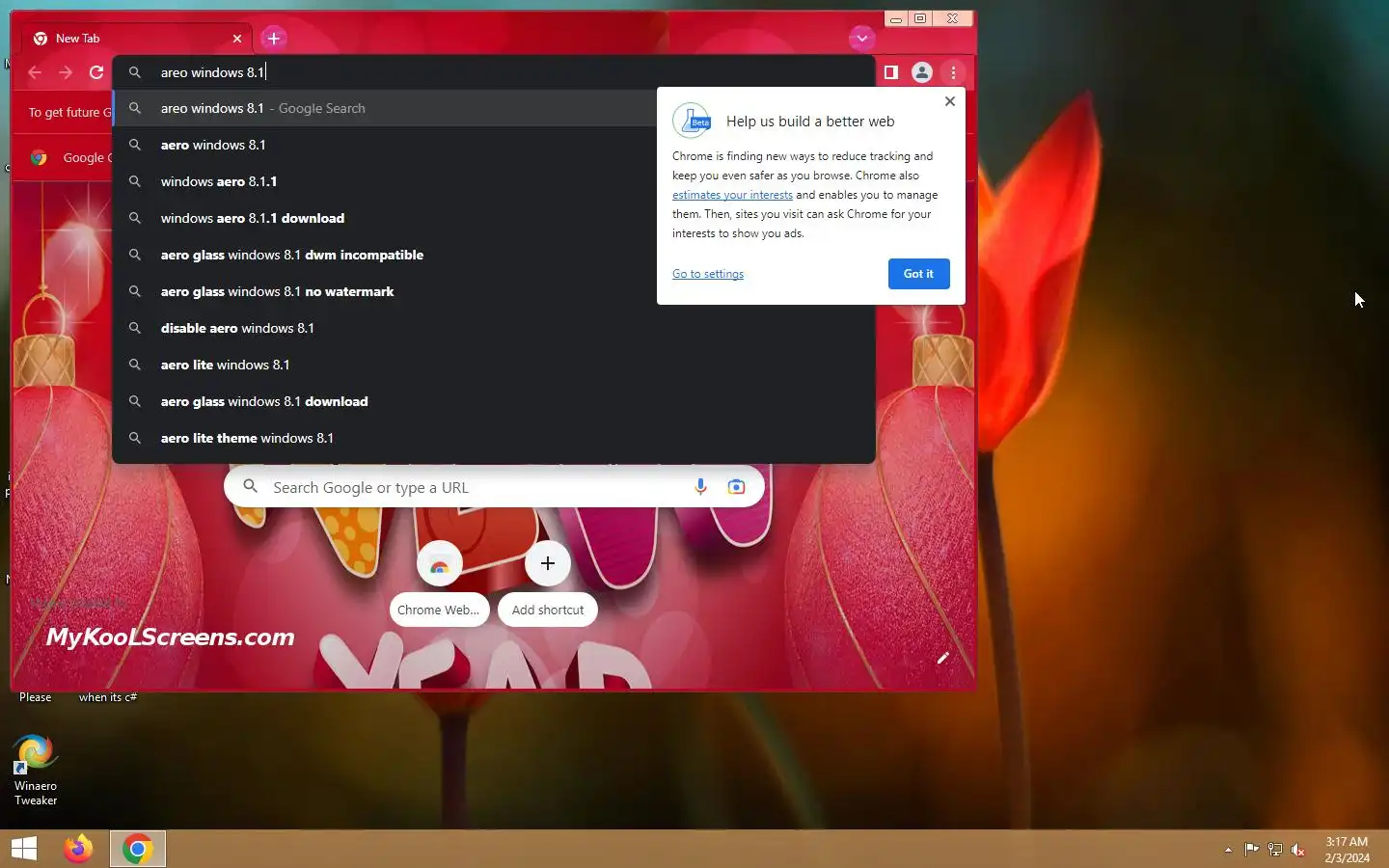Open the Winaero Tweaker desktop shortcut
This screenshot has width=1389, height=868.
coord(36,770)
